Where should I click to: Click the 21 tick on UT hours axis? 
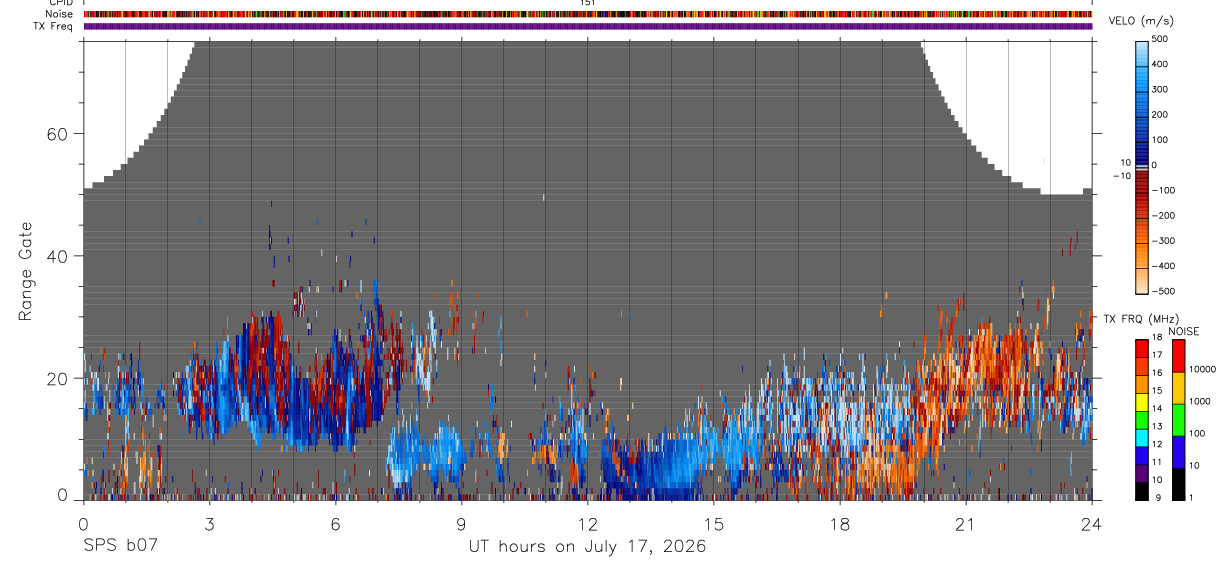pyautogui.click(x=966, y=523)
